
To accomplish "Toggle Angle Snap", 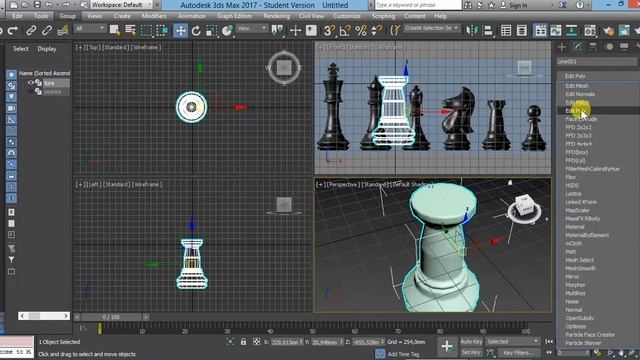I will pos(345,31).
